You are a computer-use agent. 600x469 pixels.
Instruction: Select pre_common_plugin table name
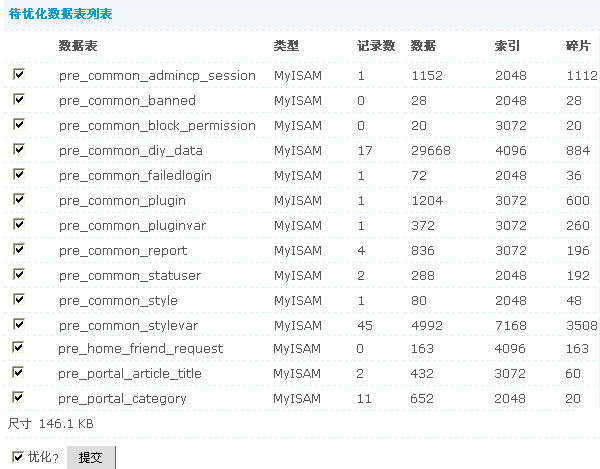coord(122,201)
